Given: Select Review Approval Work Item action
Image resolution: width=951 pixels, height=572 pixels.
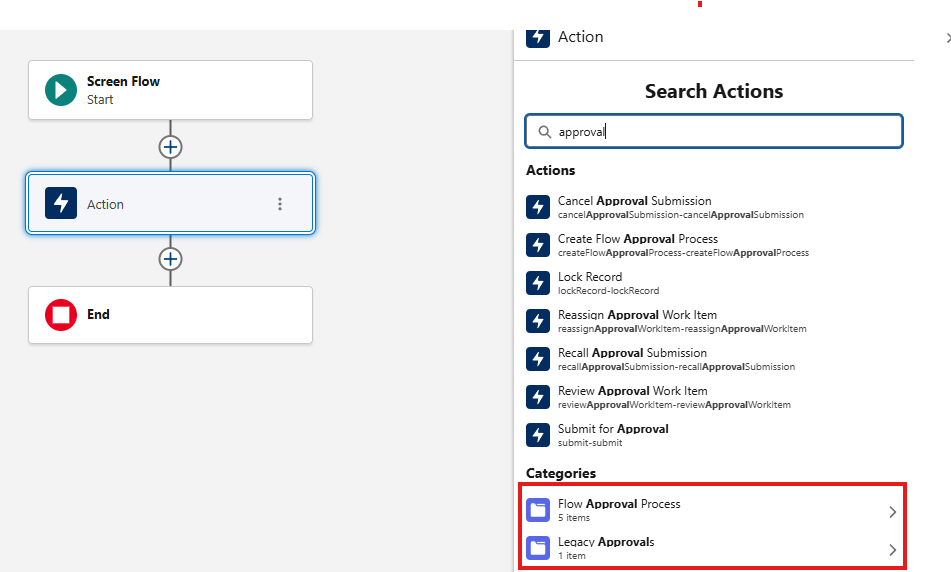Looking at the screenshot, I should click(714, 397).
